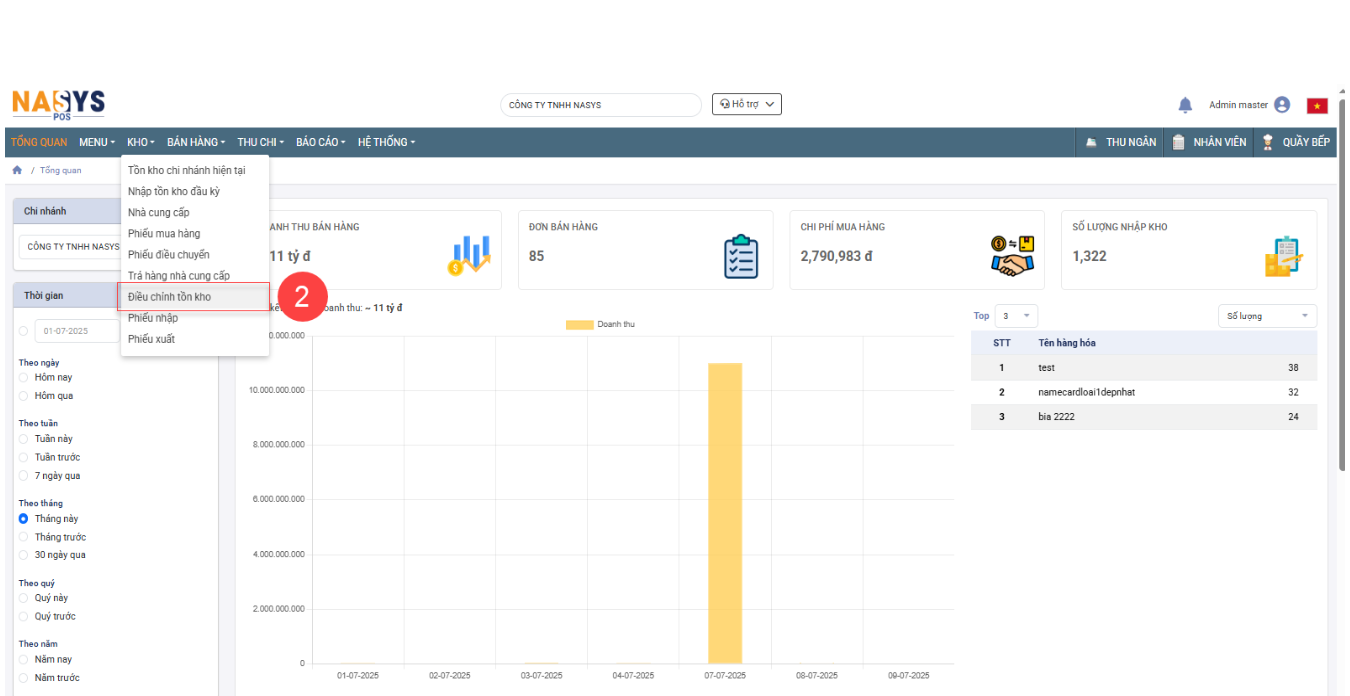Viewport: 1350px width, 696px height.
Task: Click the notification bell icon
Action: tap(1185, 105)
